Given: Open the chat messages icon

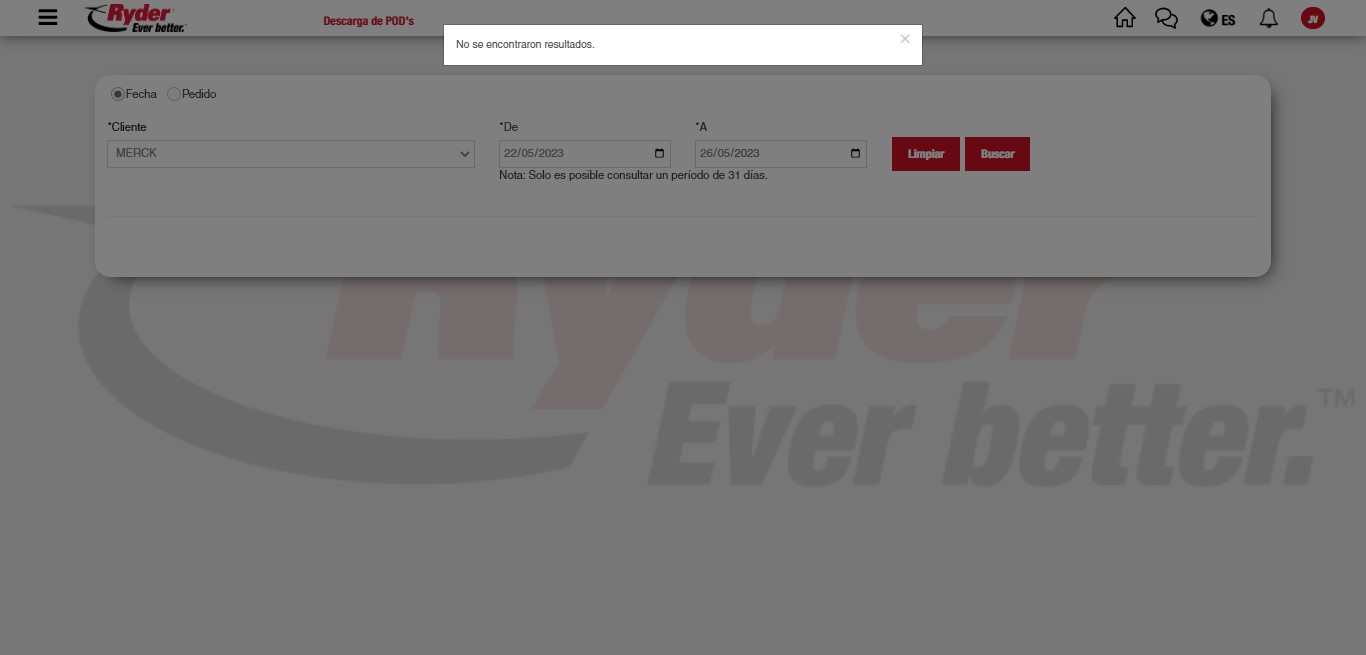Looking at the screenshot, I should pos(1166,18).
